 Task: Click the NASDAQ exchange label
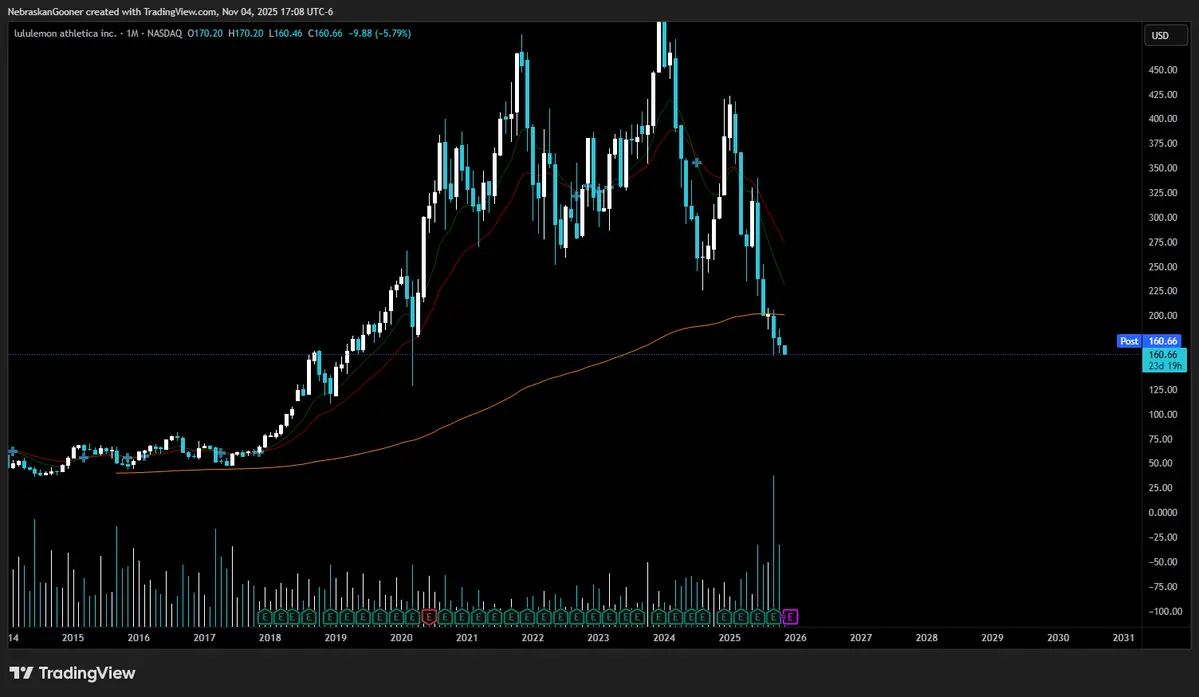point(164,34)
